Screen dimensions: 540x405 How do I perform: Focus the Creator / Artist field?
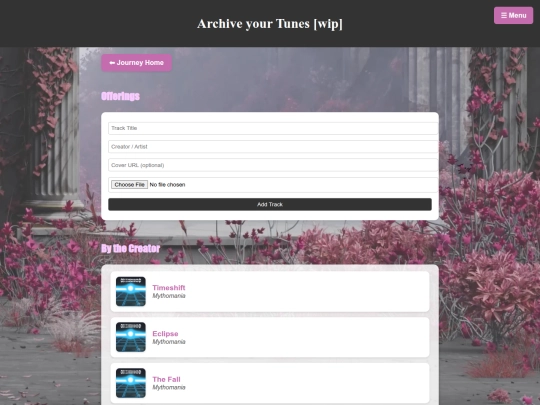pos(273,147)
